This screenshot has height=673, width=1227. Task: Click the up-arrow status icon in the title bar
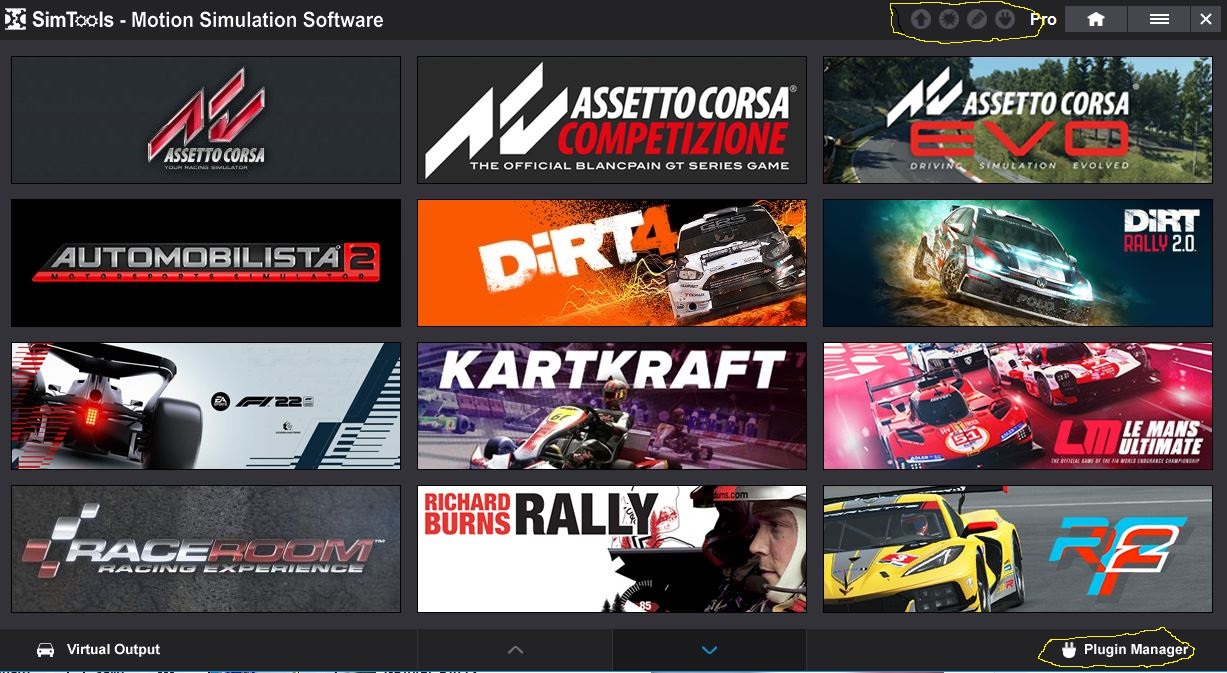[921, 19]
